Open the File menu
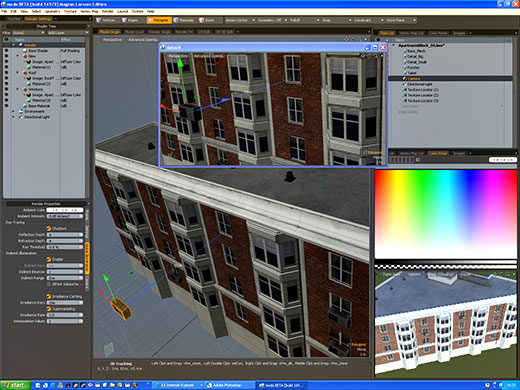This screenshot has width=520, height=390. [4, 11]
